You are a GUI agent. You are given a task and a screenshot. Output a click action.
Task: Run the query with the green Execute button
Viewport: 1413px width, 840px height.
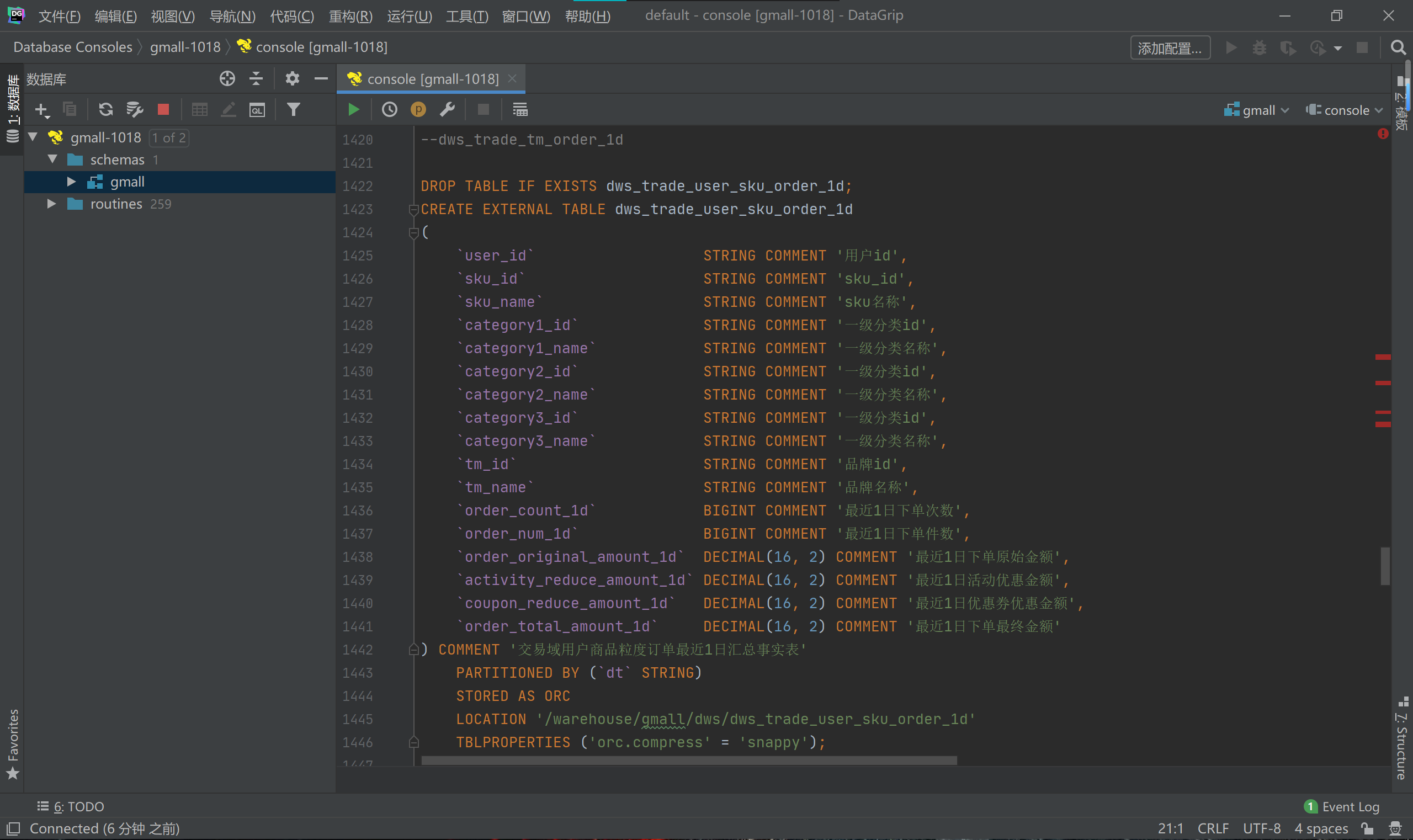[354, 109]
